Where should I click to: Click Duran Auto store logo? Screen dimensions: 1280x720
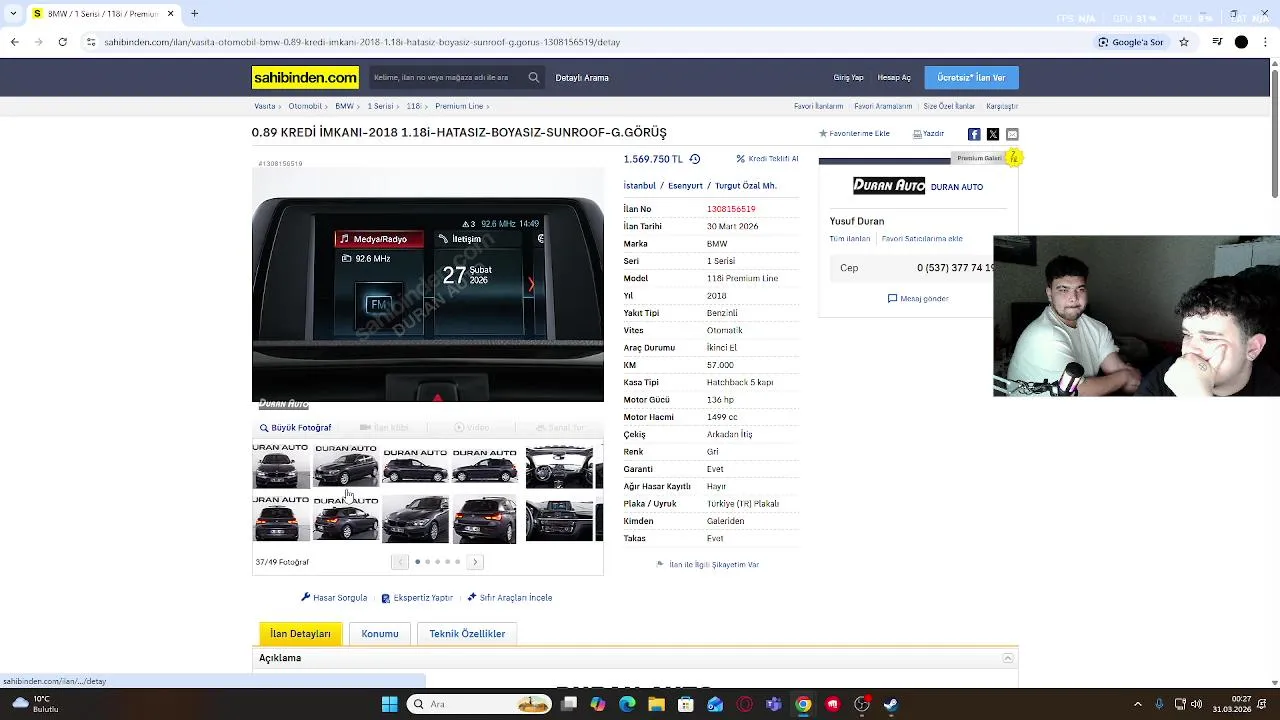click(x=889, y=186)
